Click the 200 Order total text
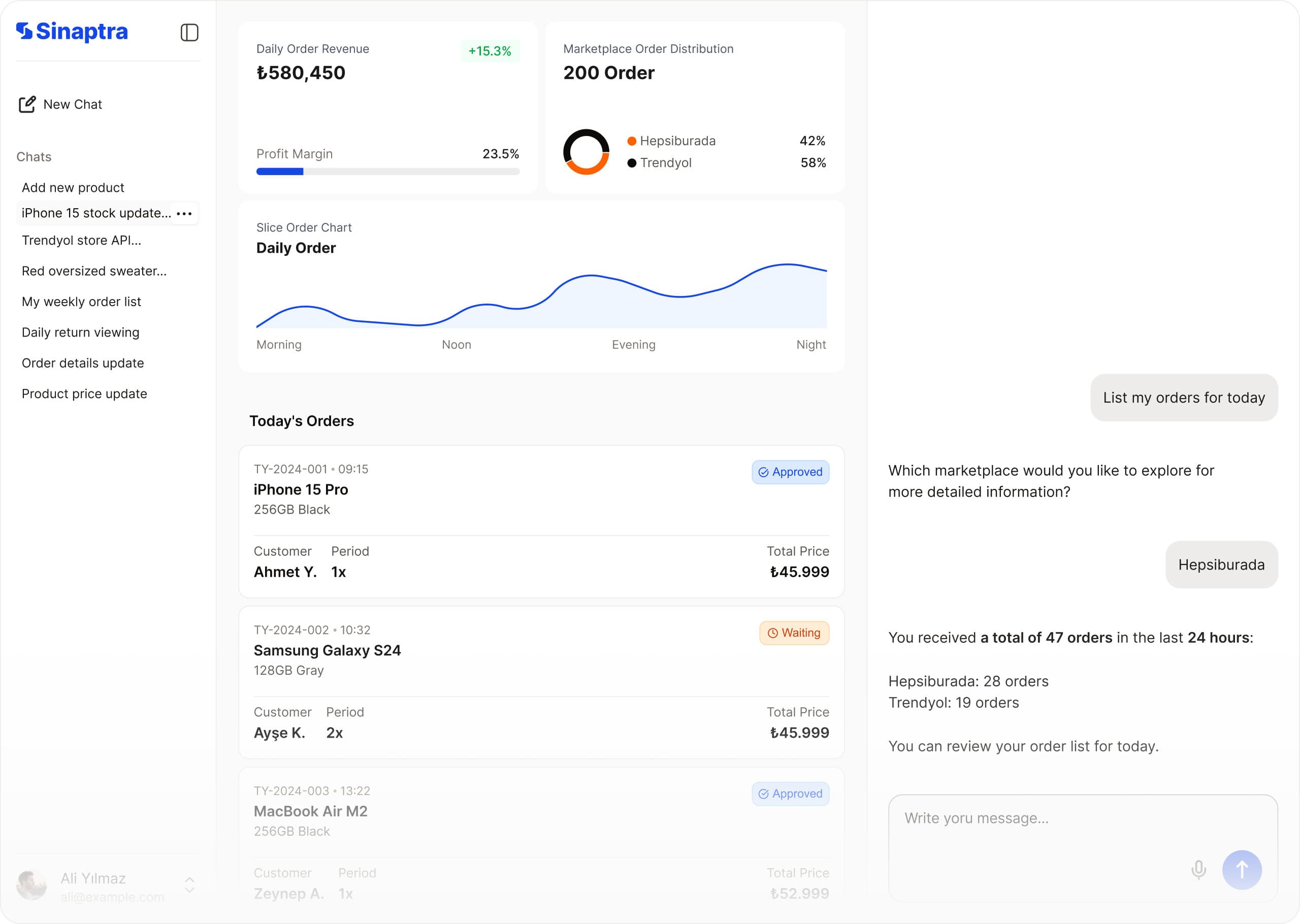Viewport: 1300px width, 924px height. pos(609,73)
